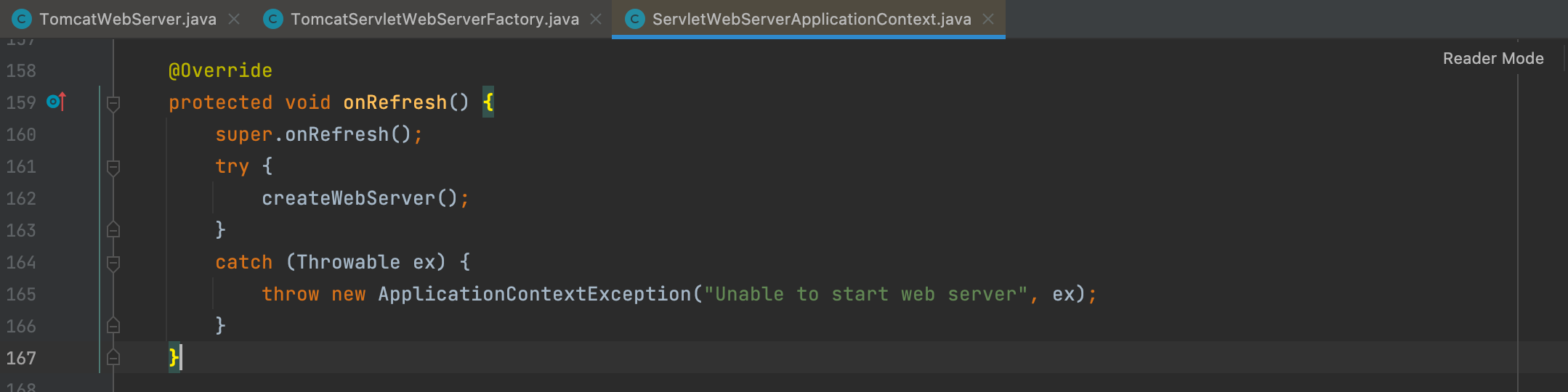Close the TomcatWebServer.java tab

click(x=234, y=19)
